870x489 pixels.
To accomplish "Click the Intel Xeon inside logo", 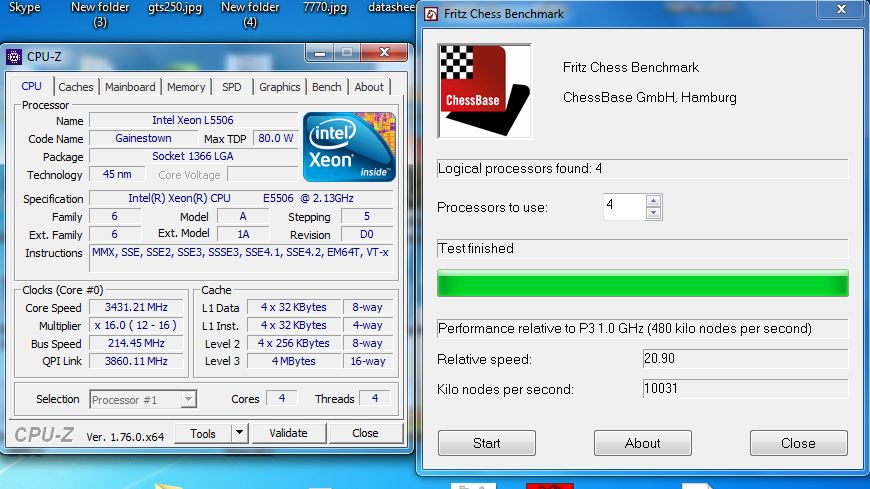I will point(350,147).
